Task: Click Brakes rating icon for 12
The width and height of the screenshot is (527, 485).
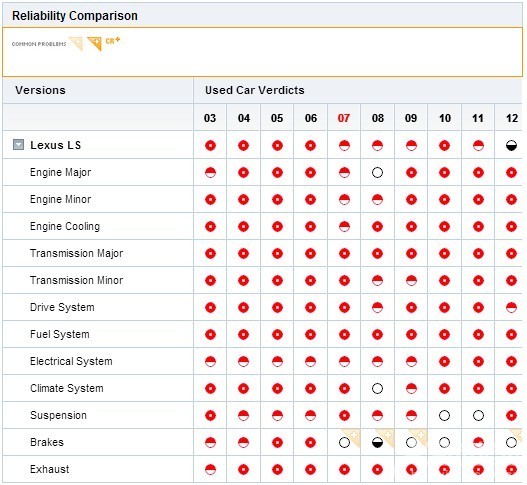Action: point(511,443)
